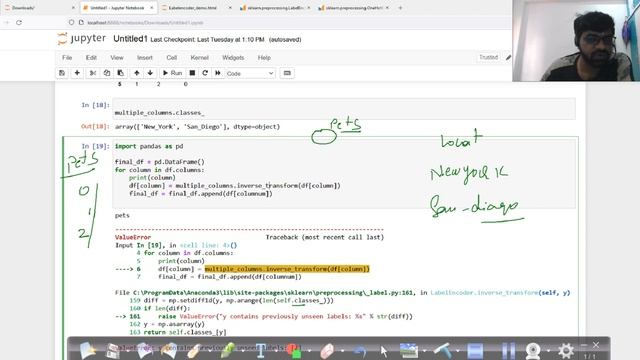Paste cells below icon
This screenshot has width=640, height=360.
point(120,73)
